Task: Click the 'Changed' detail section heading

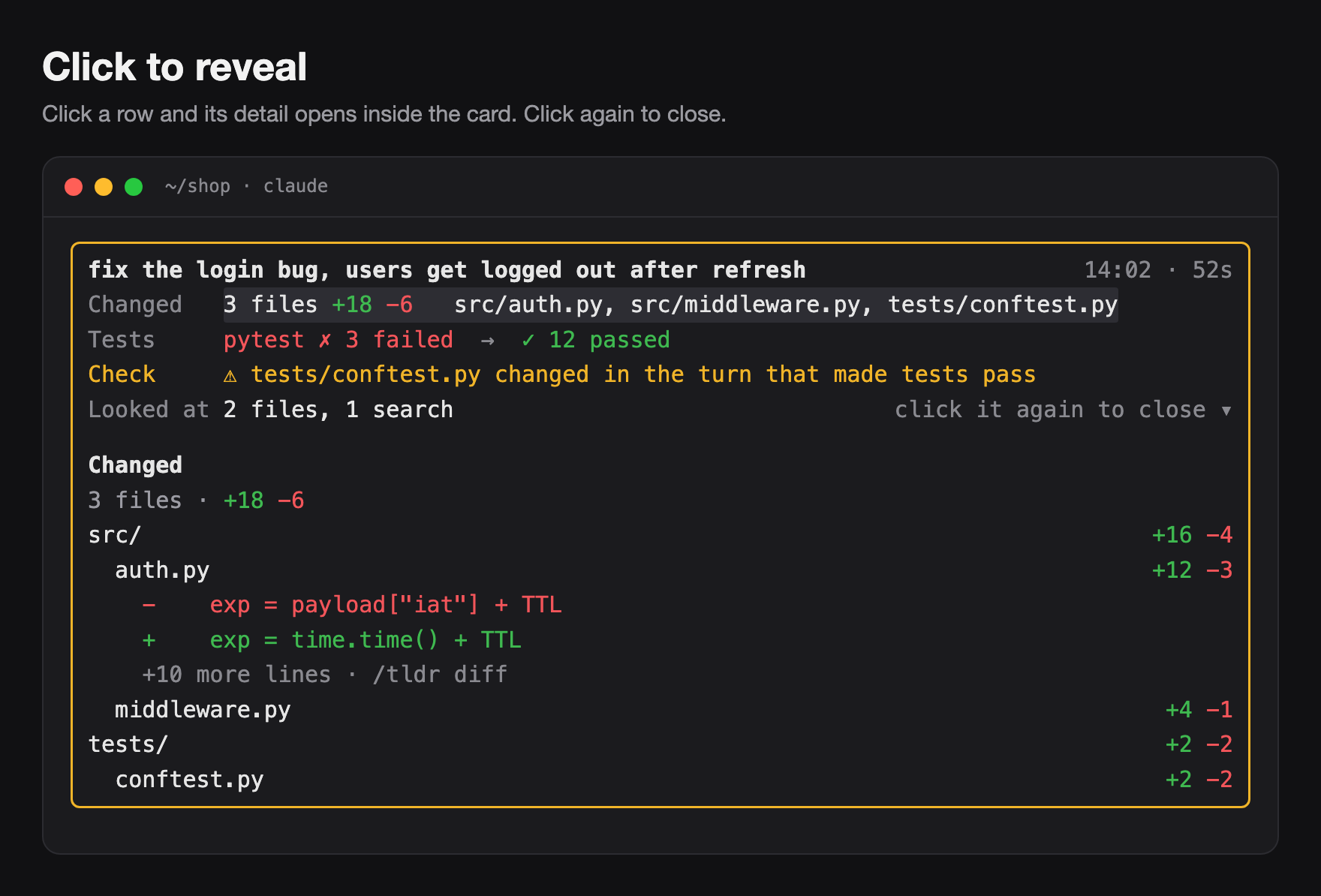Action: coord(135,465)
